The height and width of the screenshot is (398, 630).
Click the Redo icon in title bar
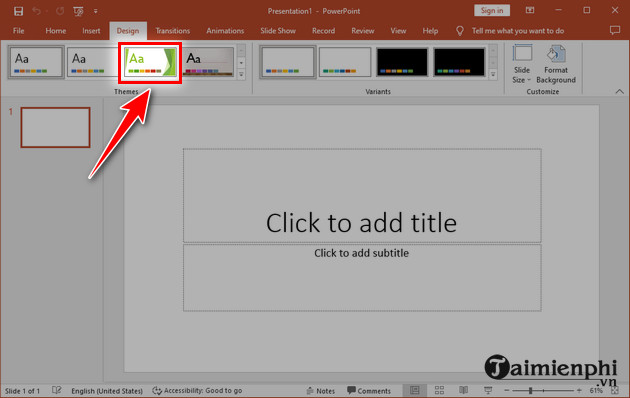[60, 11]
